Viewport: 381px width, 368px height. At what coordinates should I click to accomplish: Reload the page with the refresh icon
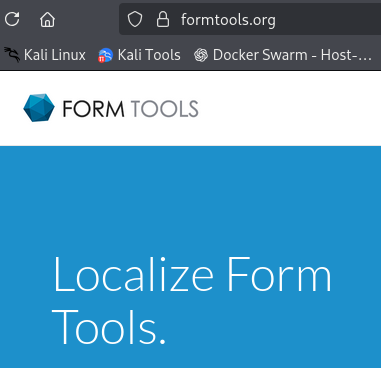[x=12, y=19]
